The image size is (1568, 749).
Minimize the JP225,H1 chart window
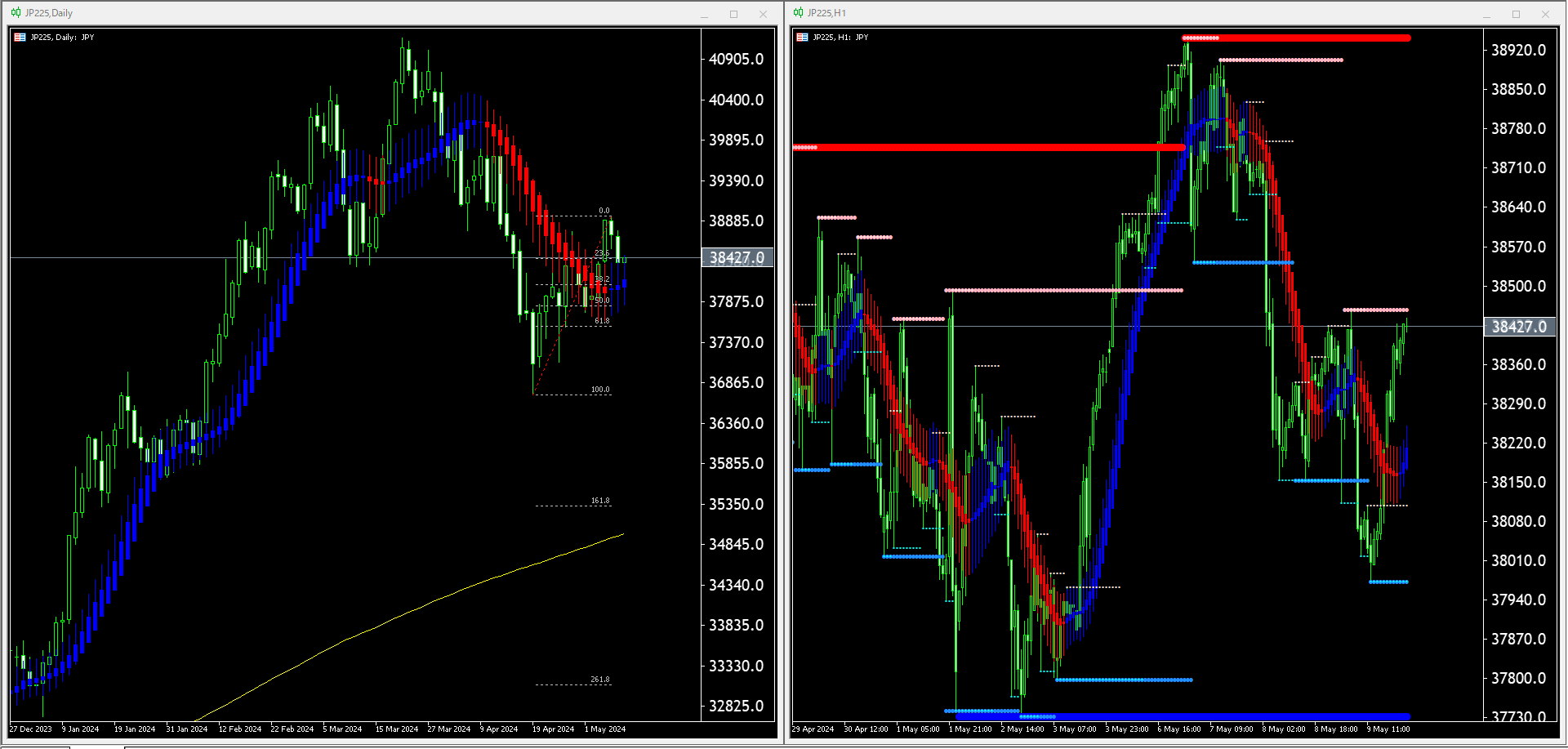[1486, 14]
